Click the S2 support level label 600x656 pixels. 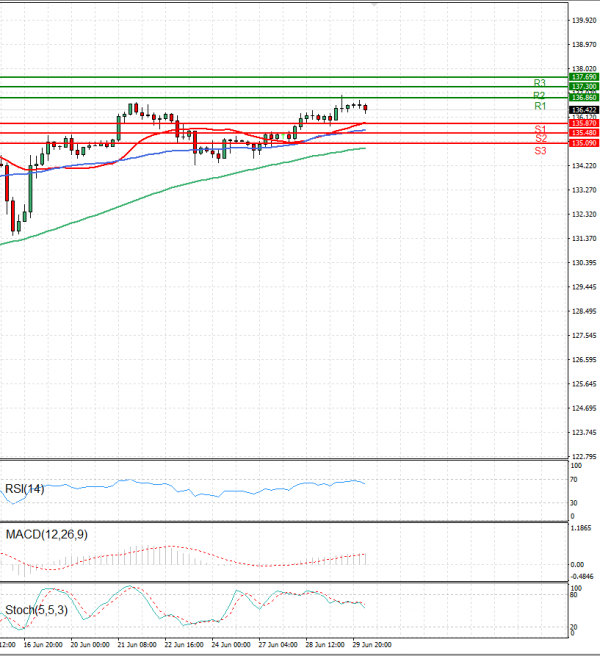539,139
